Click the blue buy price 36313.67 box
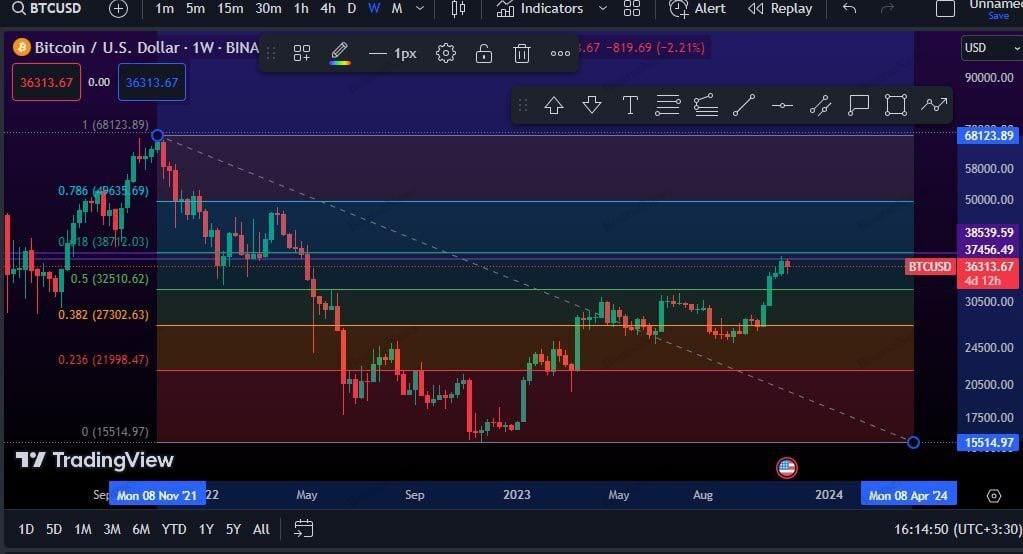The width and height of the screenshot is (1023, 554). click(151, 82)
